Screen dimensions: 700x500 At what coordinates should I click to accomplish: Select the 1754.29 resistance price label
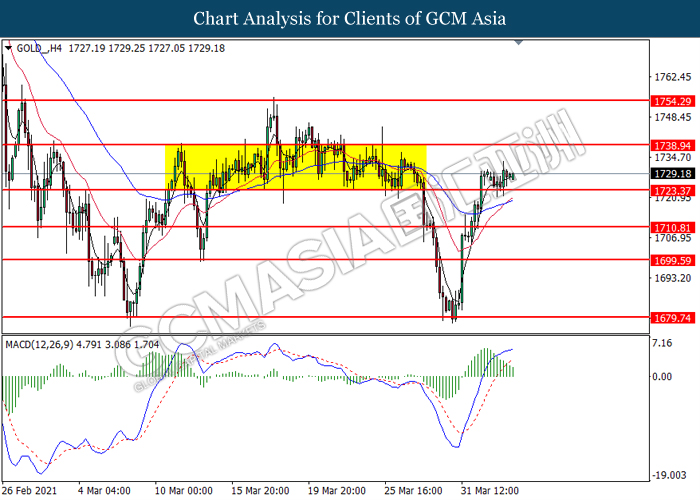tap(672, 101)
